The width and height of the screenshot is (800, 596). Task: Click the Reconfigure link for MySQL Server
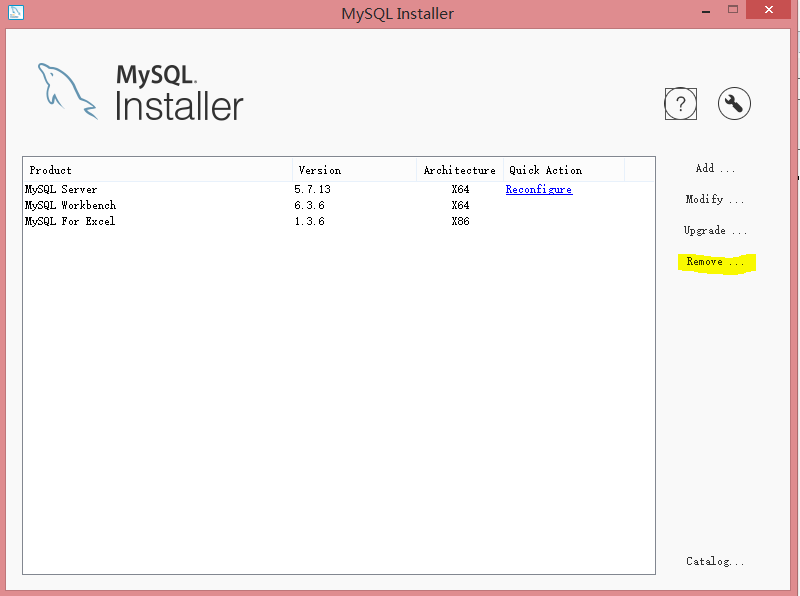point(539,189)
